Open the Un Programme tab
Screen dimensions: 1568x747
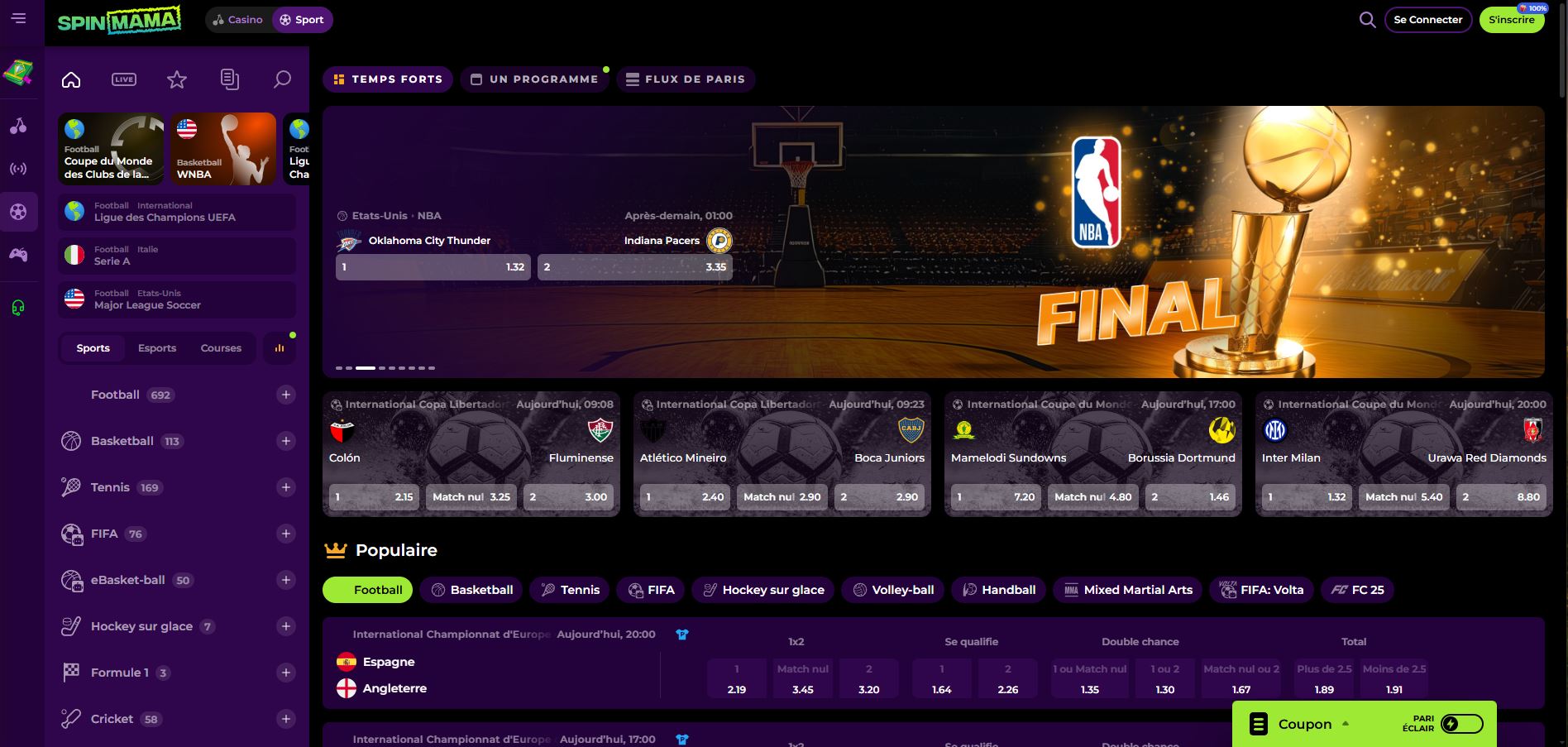click(x=534, y=79)
